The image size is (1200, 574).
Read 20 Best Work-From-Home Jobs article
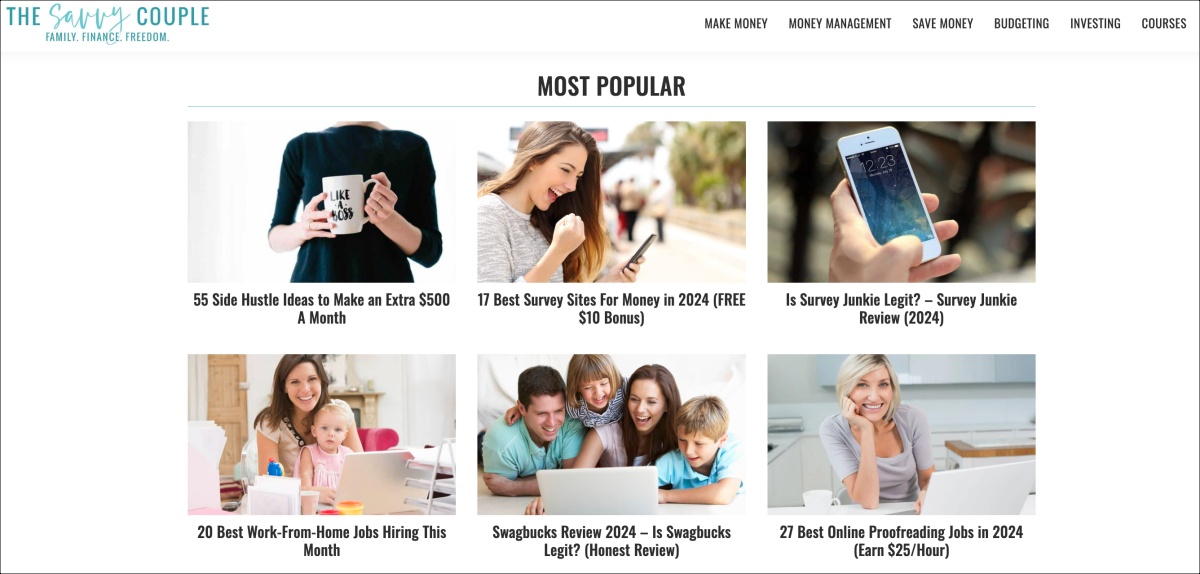pos(322,541)
